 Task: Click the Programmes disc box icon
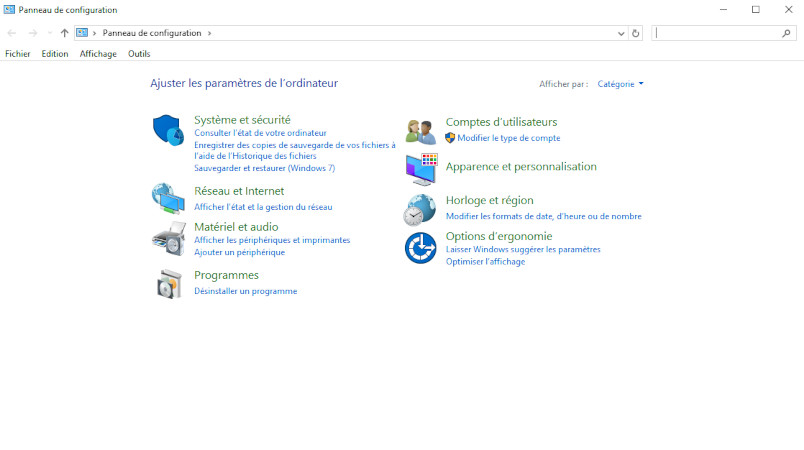tap(168, 284)
